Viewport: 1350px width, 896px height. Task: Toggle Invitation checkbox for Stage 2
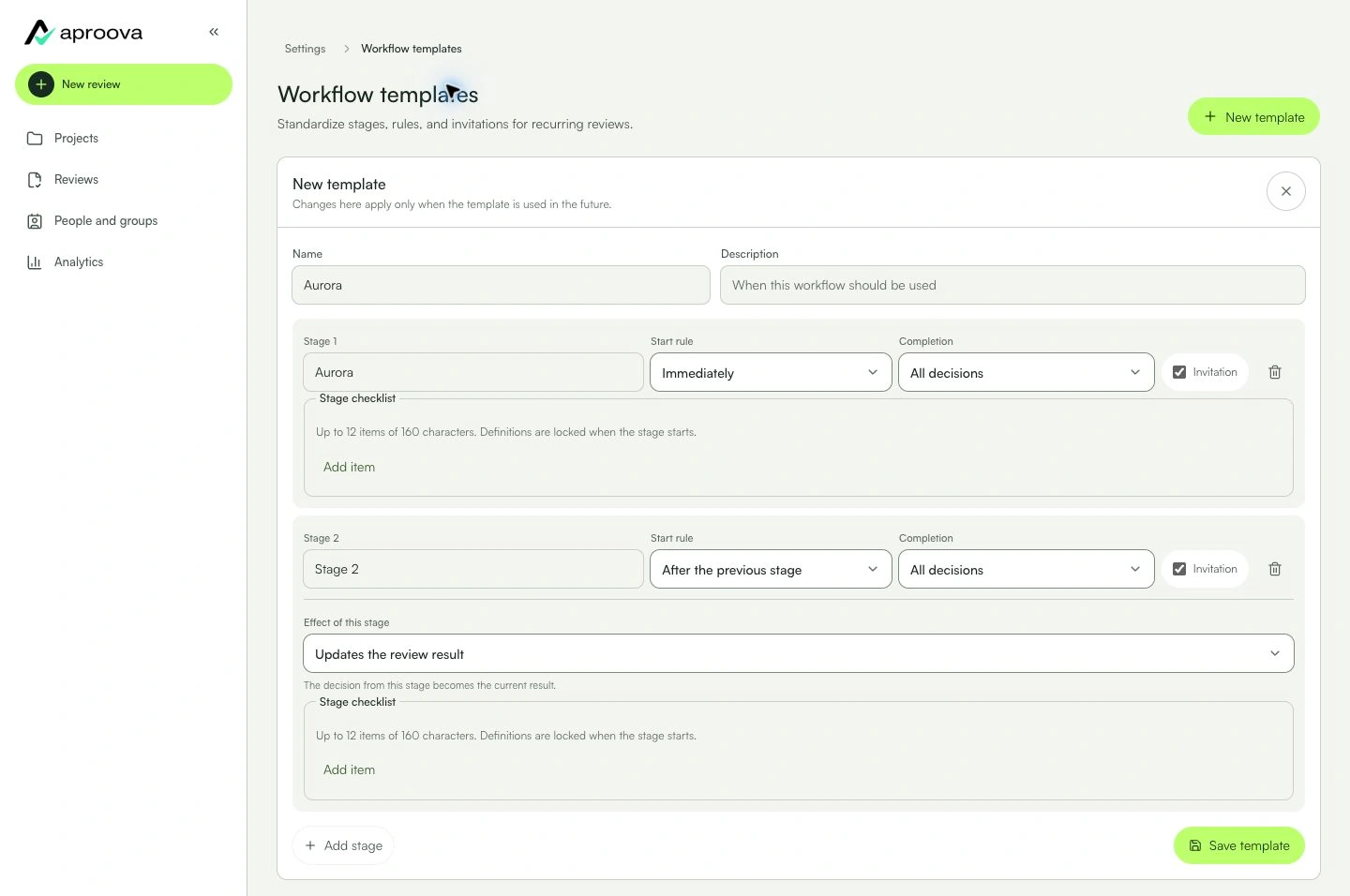tap(1179, 569)
